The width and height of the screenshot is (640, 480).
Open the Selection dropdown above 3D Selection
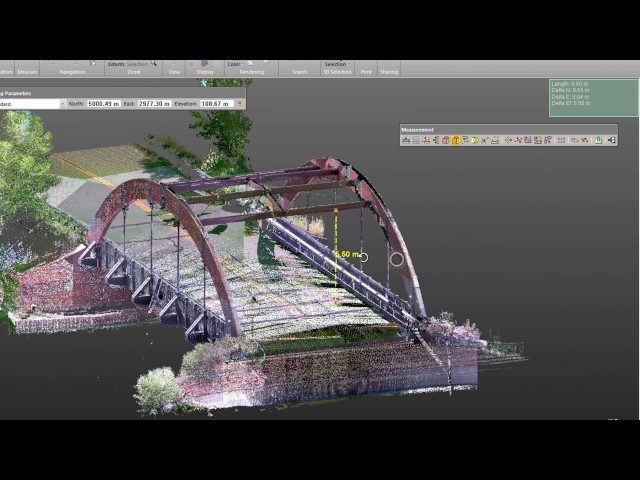tap(336, 64)
